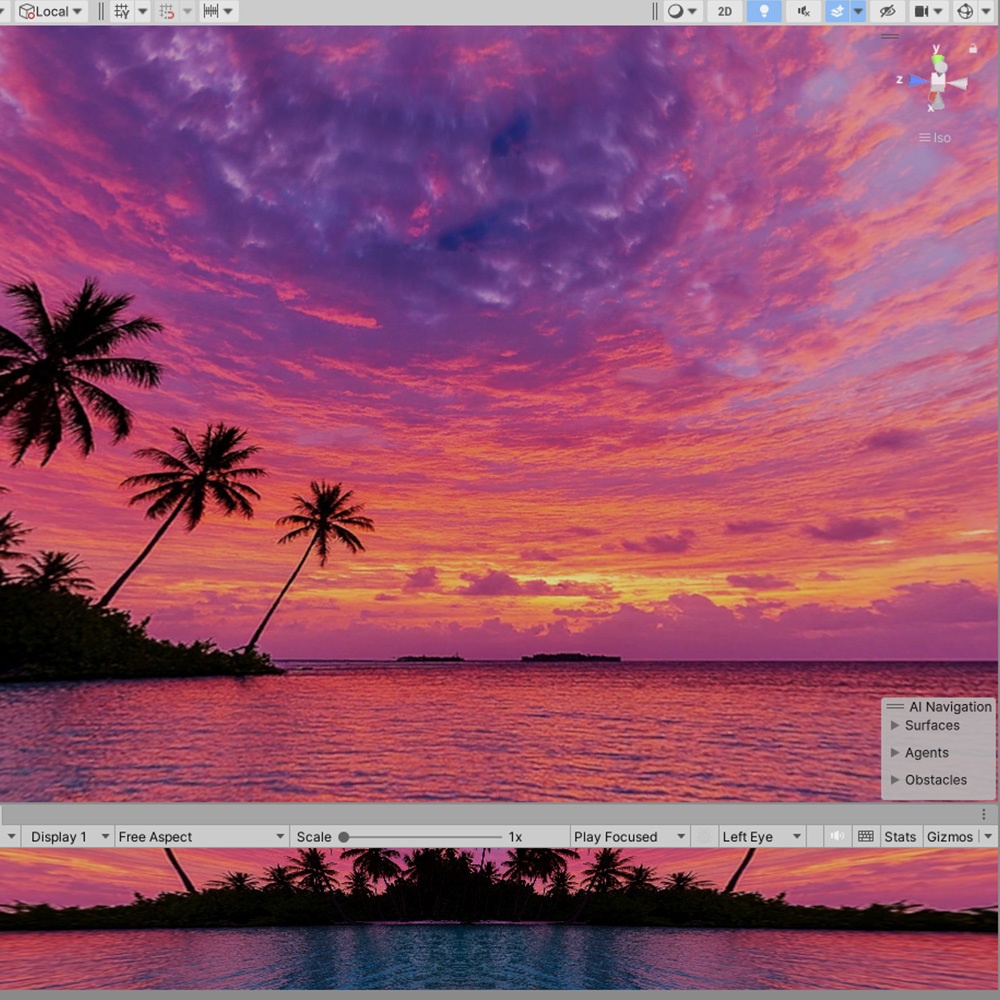Click the right toolbar section drag handle
The image size is (1000, 1000).
click(654, 11)
